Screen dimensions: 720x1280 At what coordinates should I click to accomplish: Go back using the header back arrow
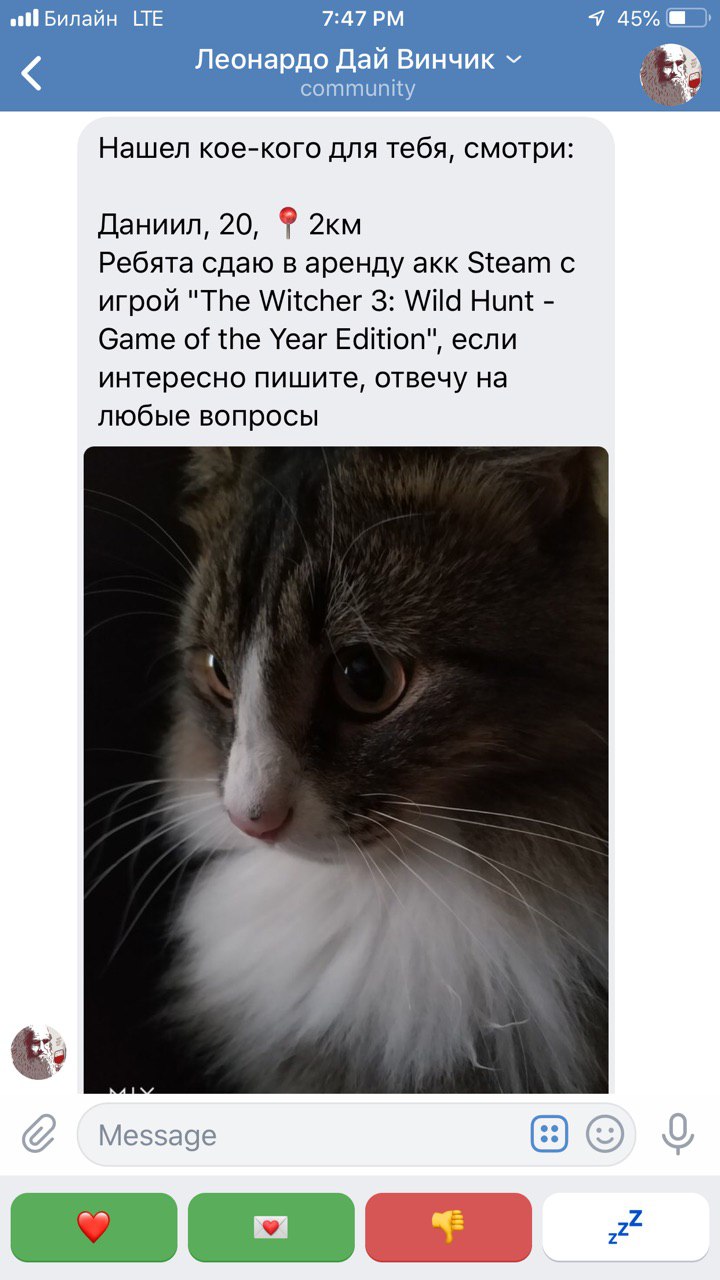32,73
